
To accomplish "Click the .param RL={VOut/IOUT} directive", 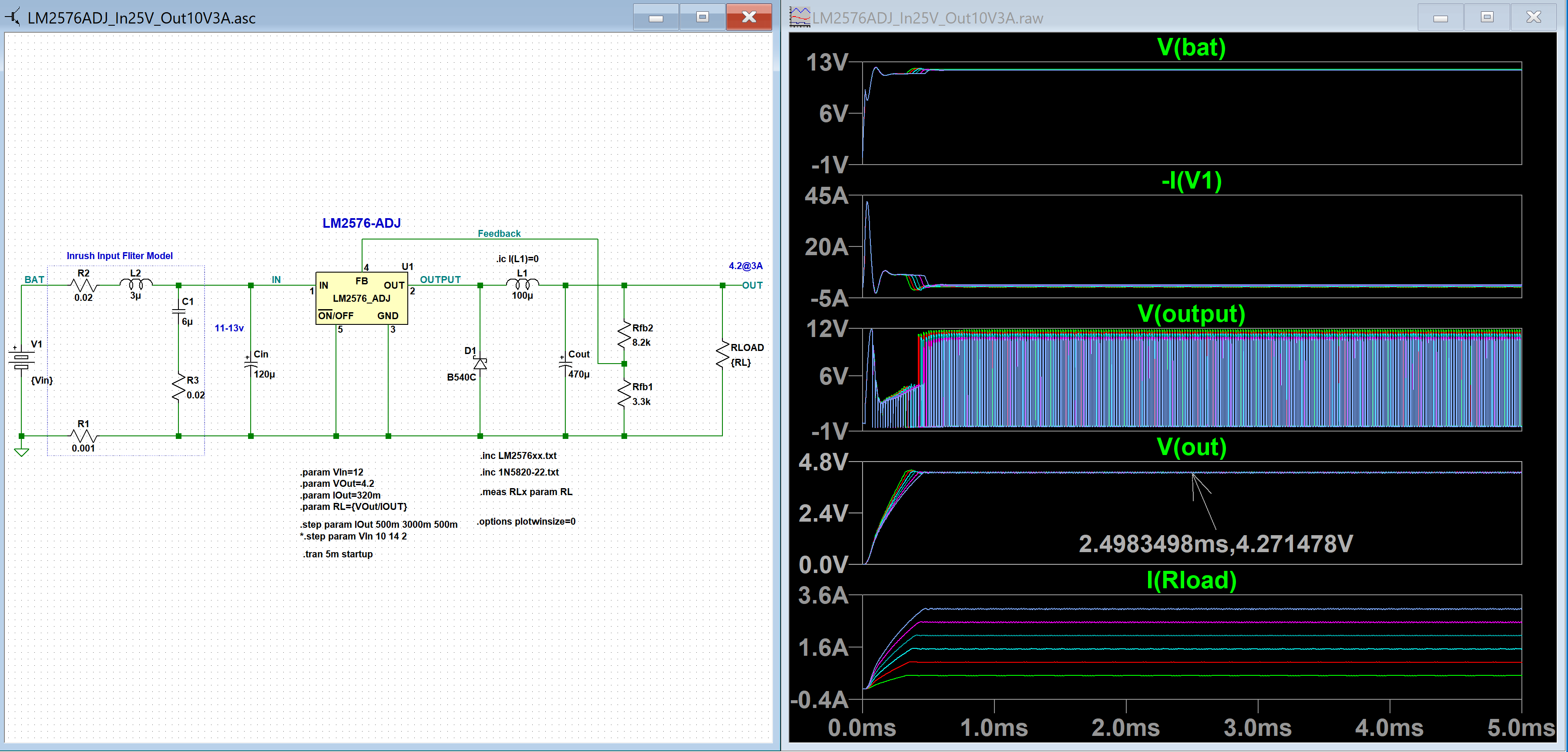I will [x=353, y=506].
